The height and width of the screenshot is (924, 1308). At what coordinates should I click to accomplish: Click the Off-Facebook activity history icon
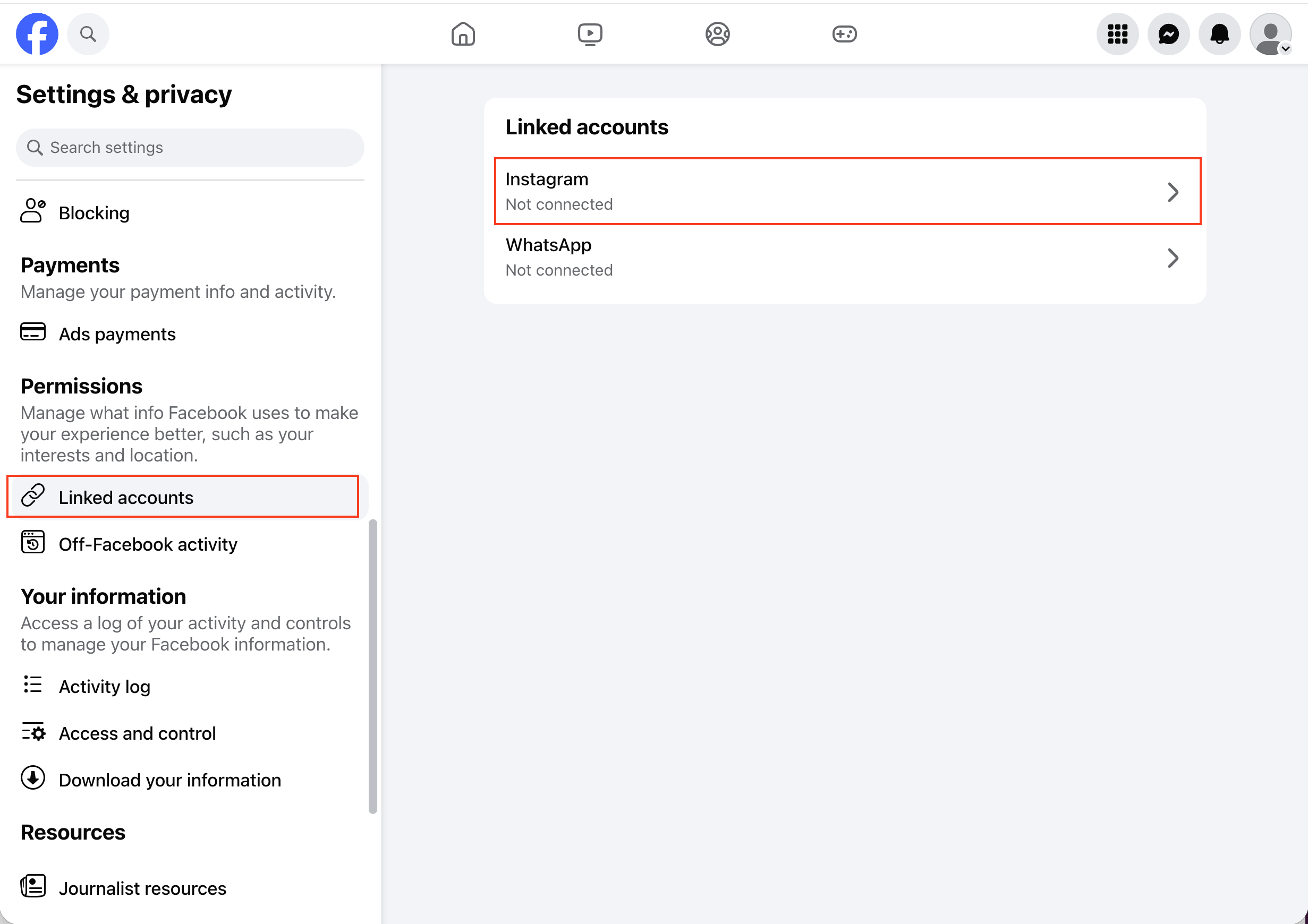coord(33,543)
